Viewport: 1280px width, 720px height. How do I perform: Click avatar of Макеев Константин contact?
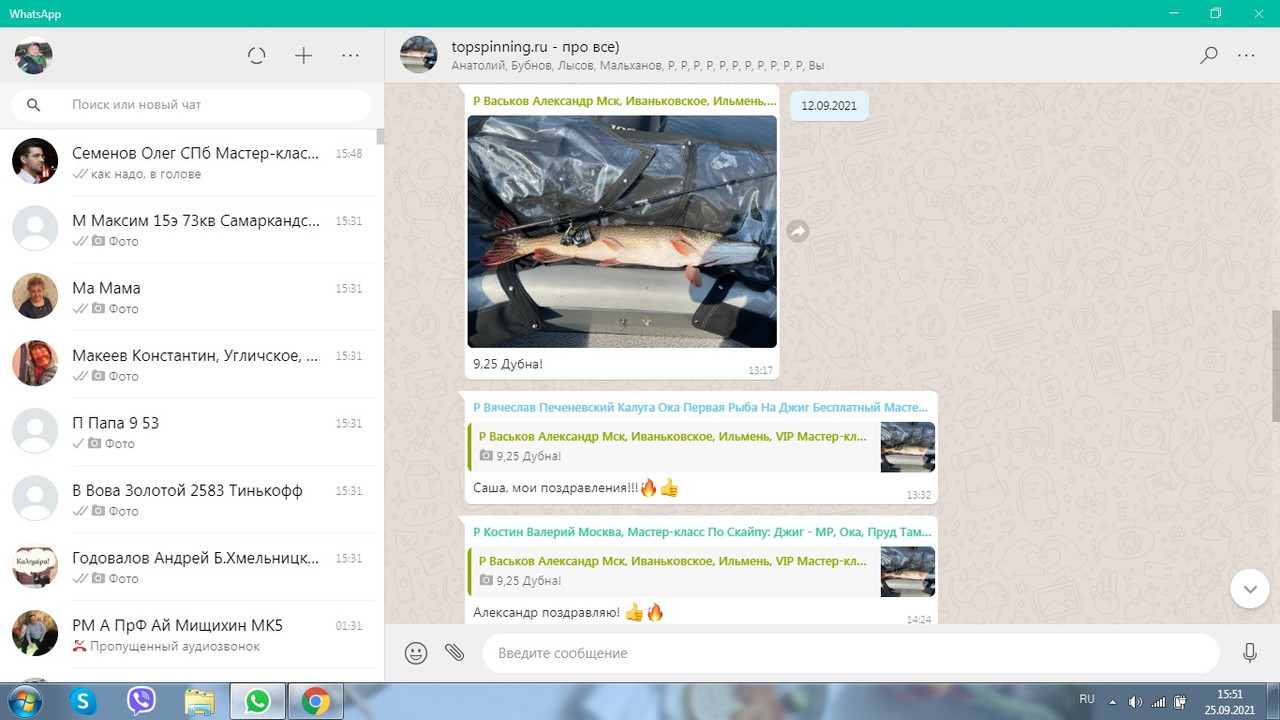coord(35,363)
